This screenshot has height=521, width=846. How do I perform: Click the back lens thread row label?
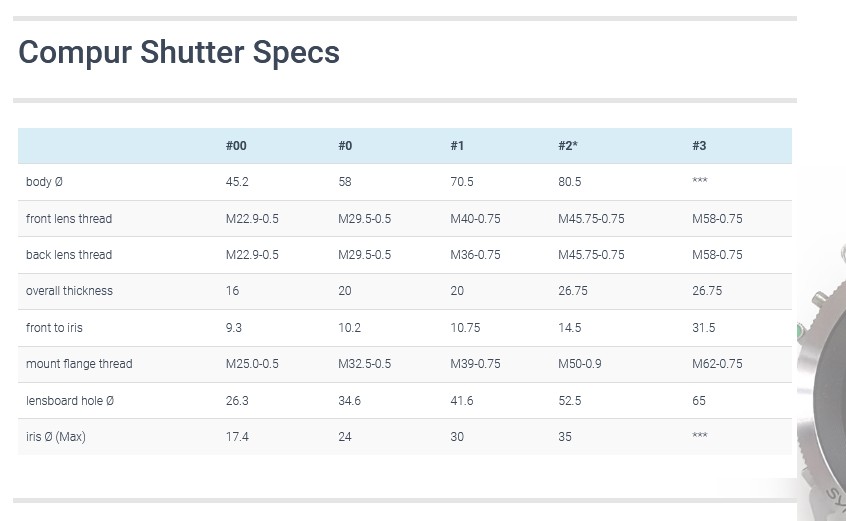pos(69,255)
